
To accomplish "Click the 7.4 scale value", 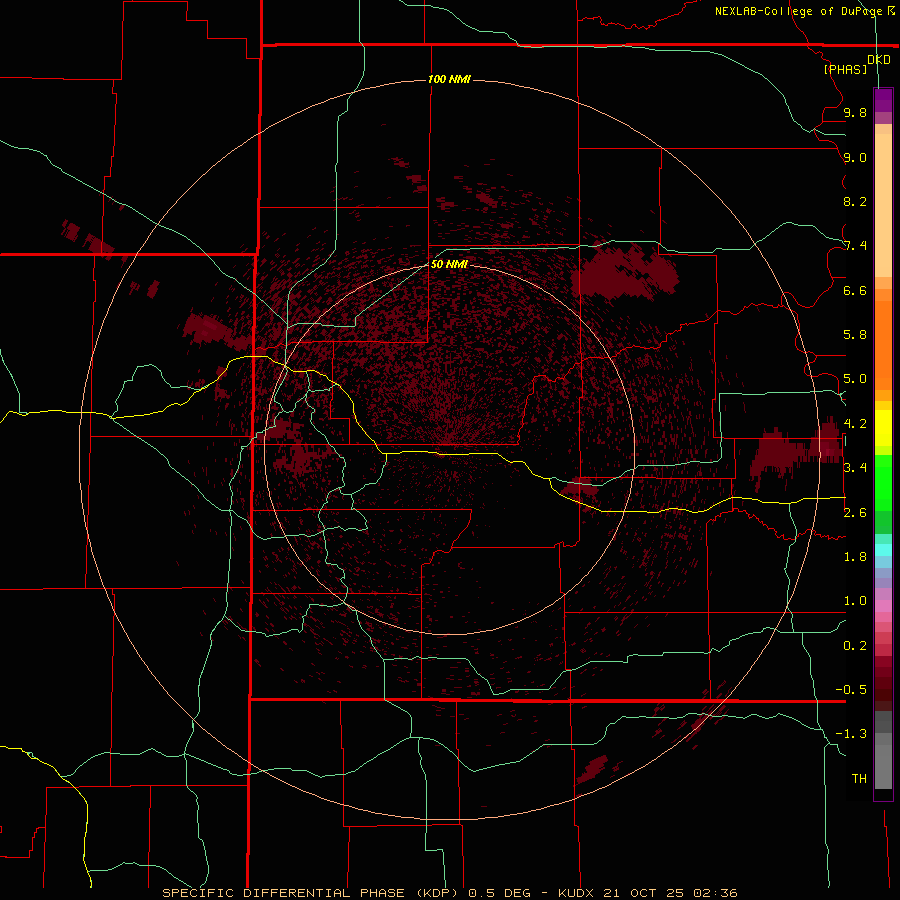I will point(855,246).
